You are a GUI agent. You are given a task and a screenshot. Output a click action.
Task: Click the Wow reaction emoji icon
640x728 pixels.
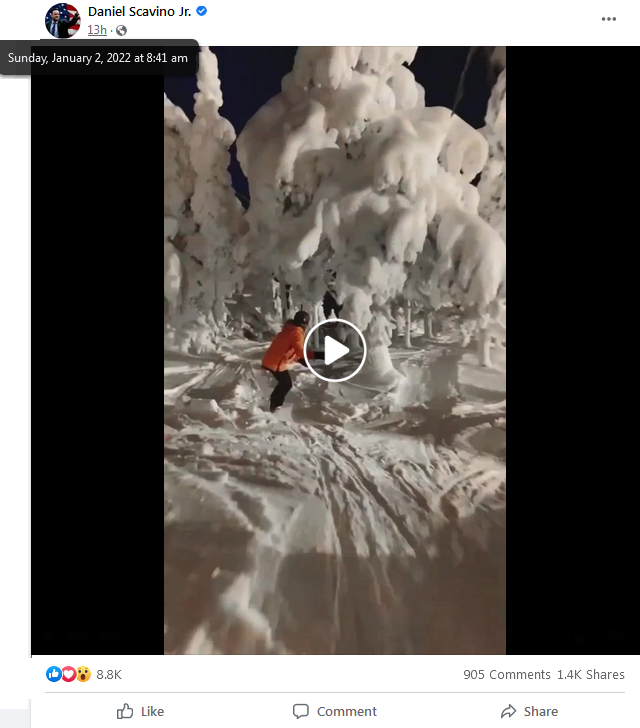83,674
